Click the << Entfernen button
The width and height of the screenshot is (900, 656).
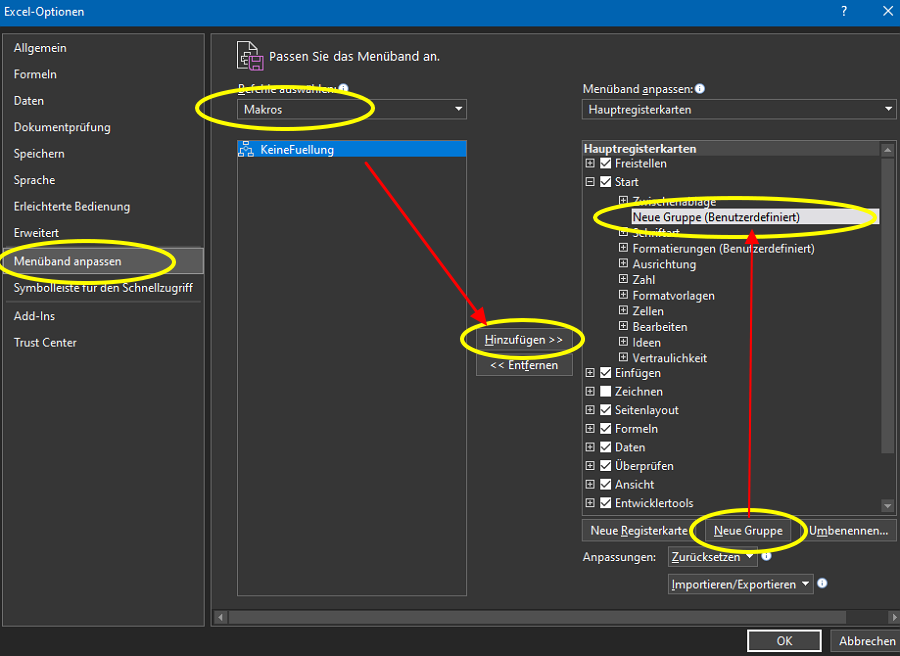[x=523, y=365]
